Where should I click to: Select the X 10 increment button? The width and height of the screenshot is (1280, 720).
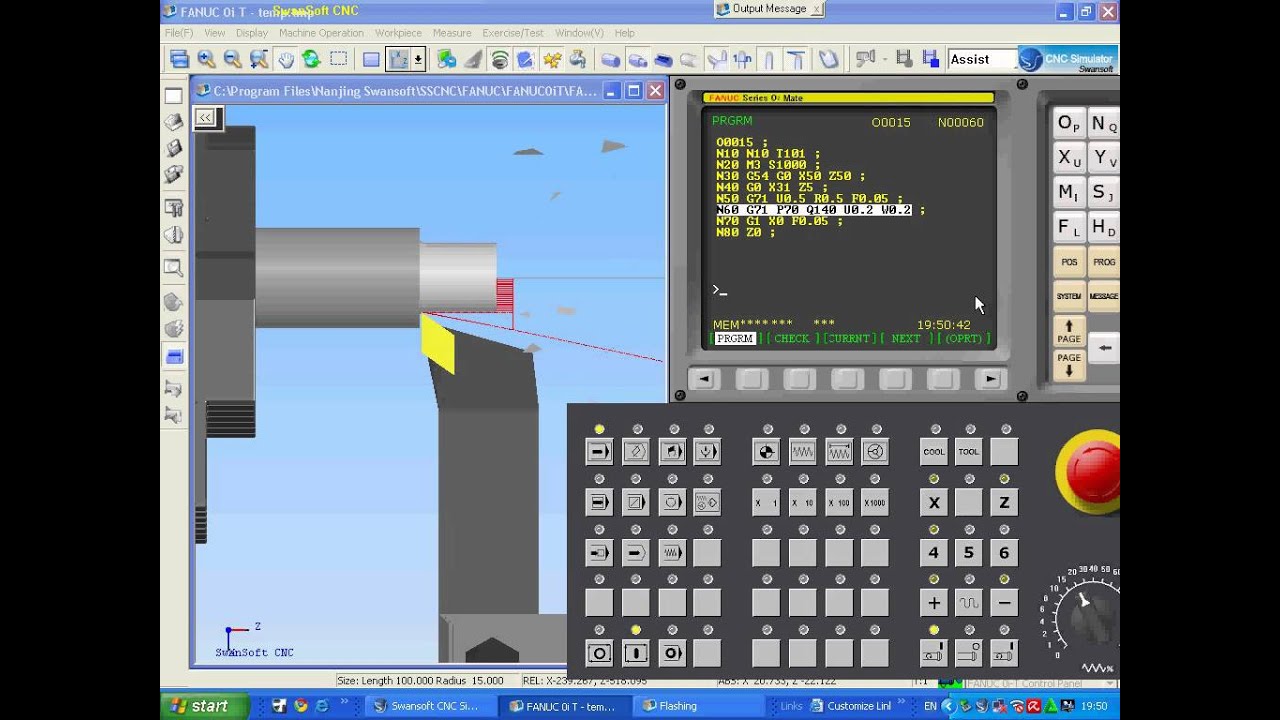802,502
